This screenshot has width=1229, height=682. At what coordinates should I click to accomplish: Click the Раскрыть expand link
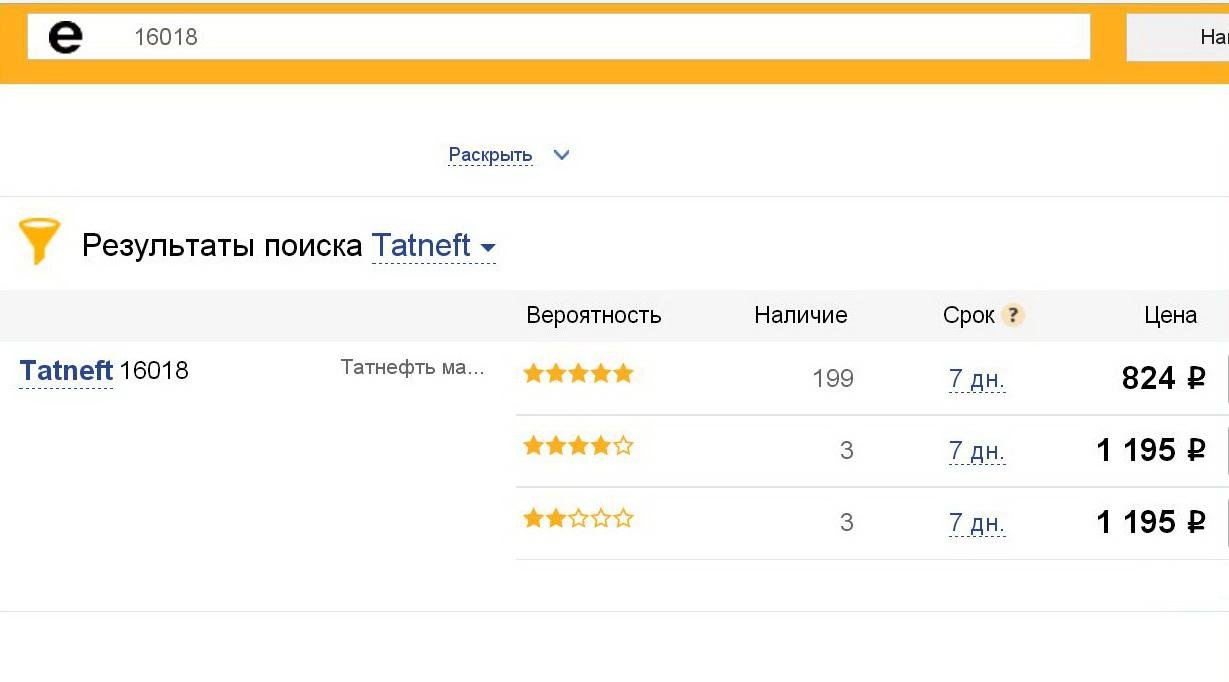(x=490, y=155)
